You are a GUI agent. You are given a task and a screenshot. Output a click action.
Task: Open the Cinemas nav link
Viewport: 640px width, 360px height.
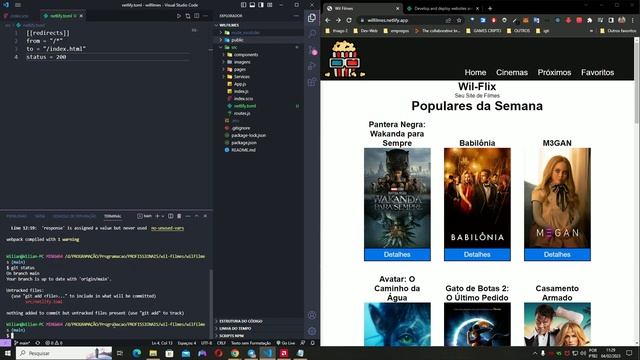coord(512,72)
